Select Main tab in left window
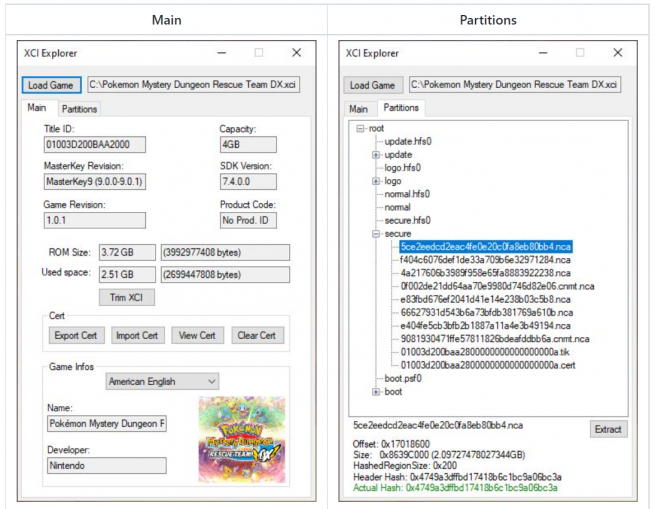The height and width of the screenshot is (509, 655). 37,108
